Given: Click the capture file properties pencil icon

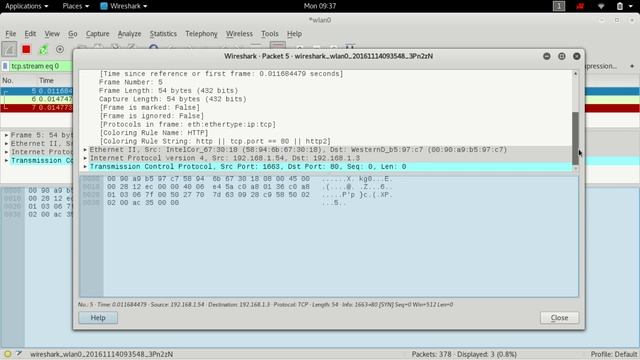Looking at the screenshot, I should 19,354.
